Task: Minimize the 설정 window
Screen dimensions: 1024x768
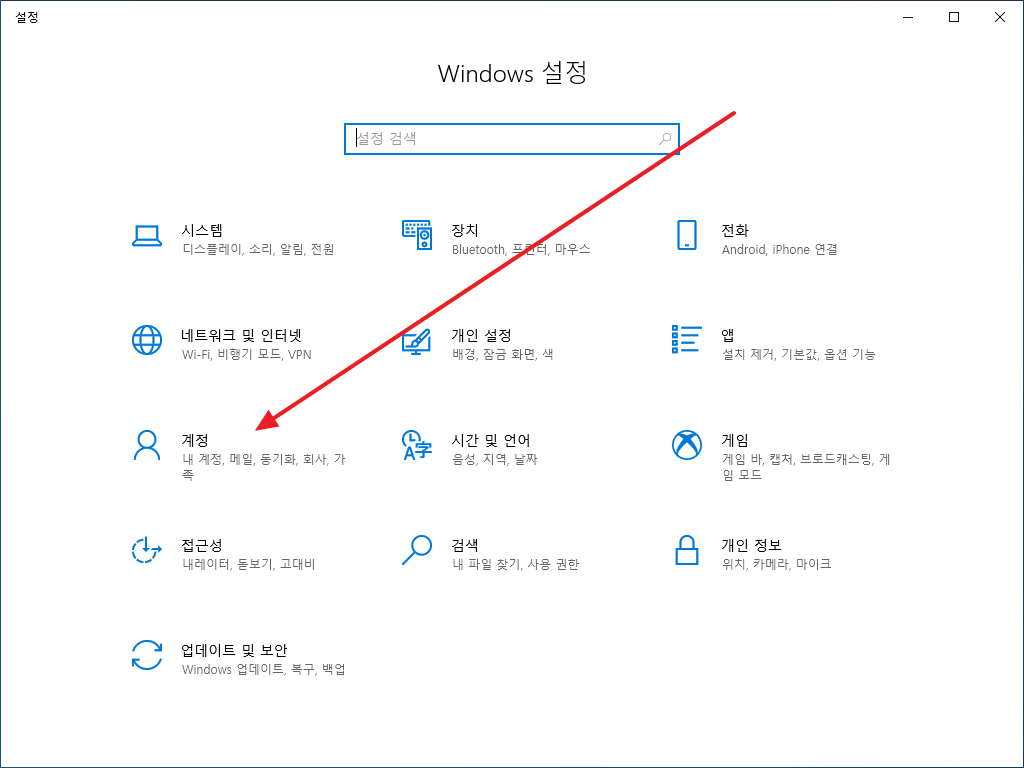Action: pyautogui.click(x=908, y=17)
